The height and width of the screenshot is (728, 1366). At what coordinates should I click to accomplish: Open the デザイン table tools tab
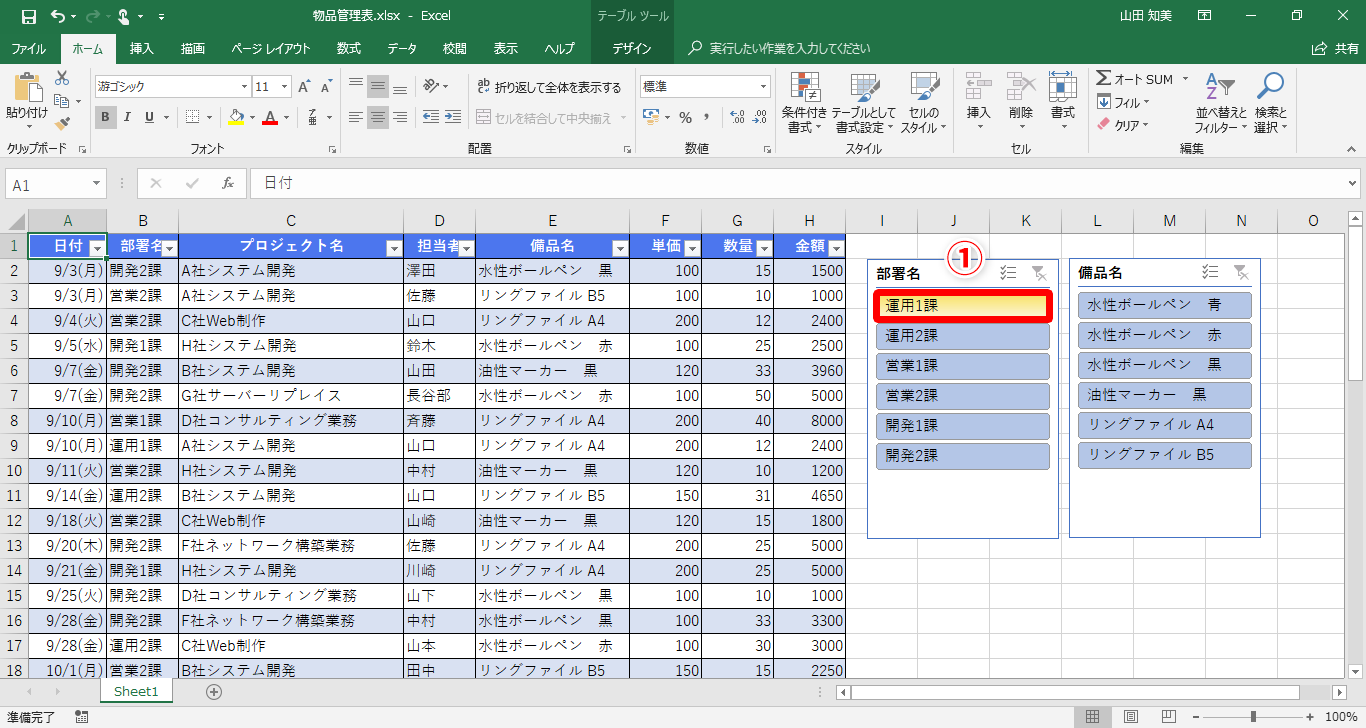point(632,48)
